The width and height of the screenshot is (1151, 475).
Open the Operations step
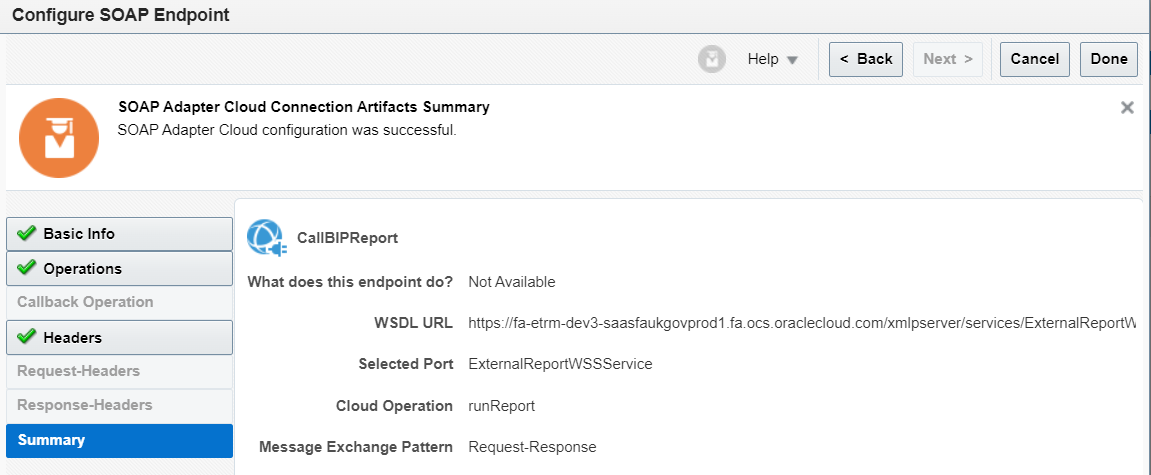click(x=119, y=269)
